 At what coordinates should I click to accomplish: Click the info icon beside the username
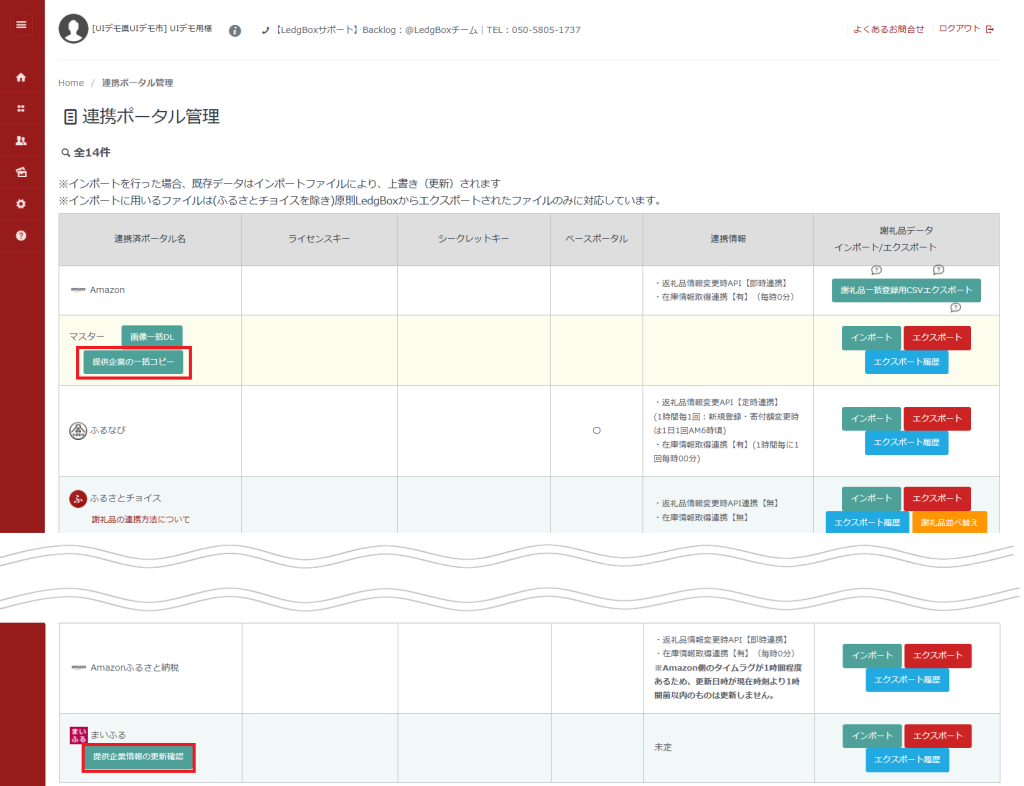point(235,30)
